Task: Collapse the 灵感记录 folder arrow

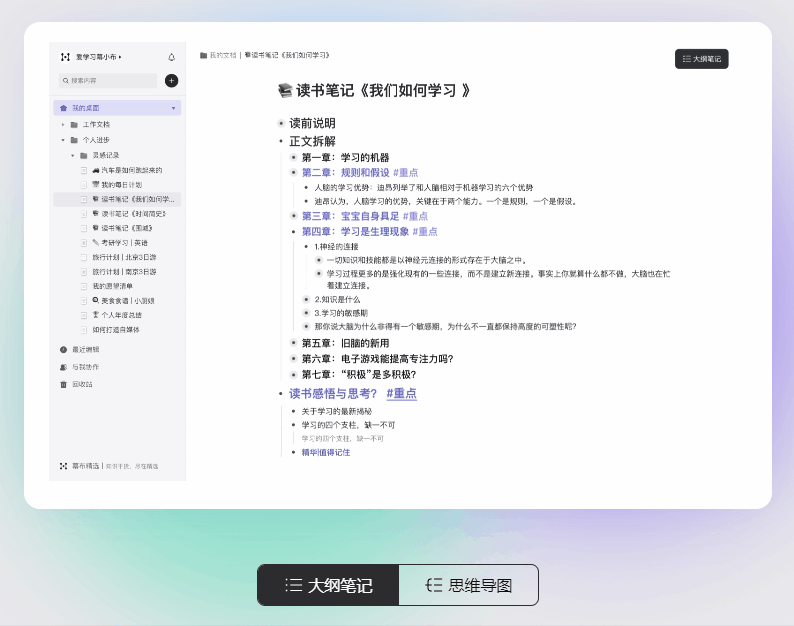Action: [72, 155]
